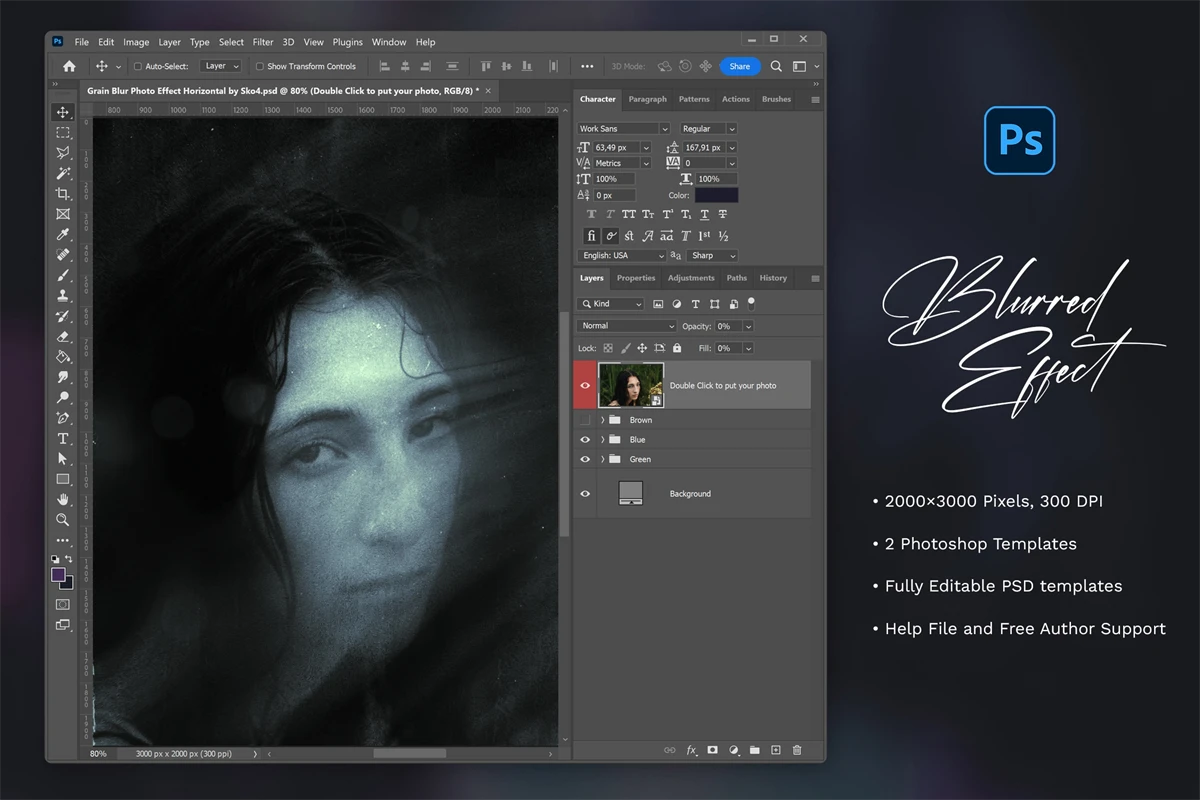Open the Filter menu

coord(263,42)
